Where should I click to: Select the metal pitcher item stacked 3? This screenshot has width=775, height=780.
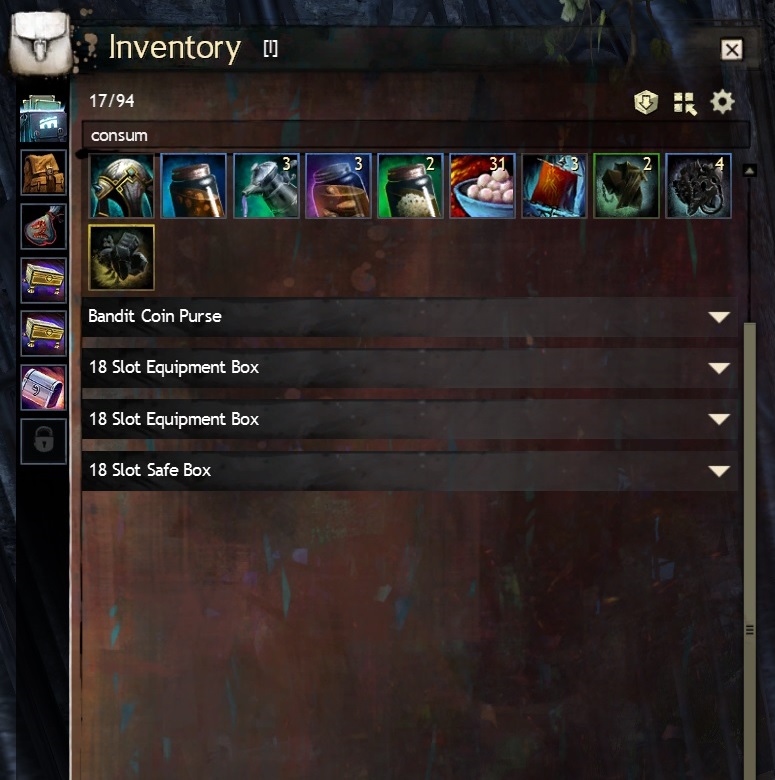click(266, 186)
